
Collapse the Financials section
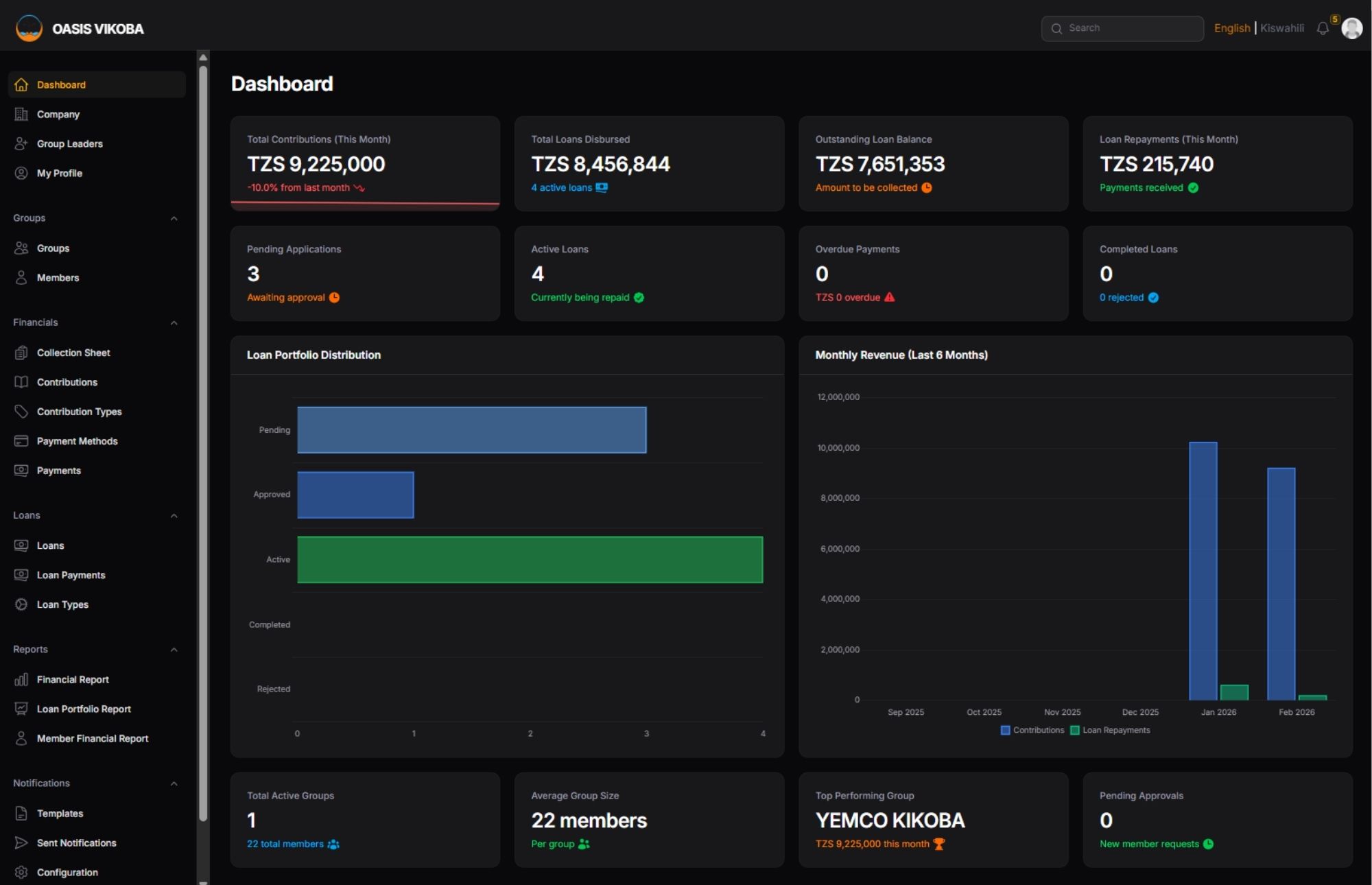[174, 322]
